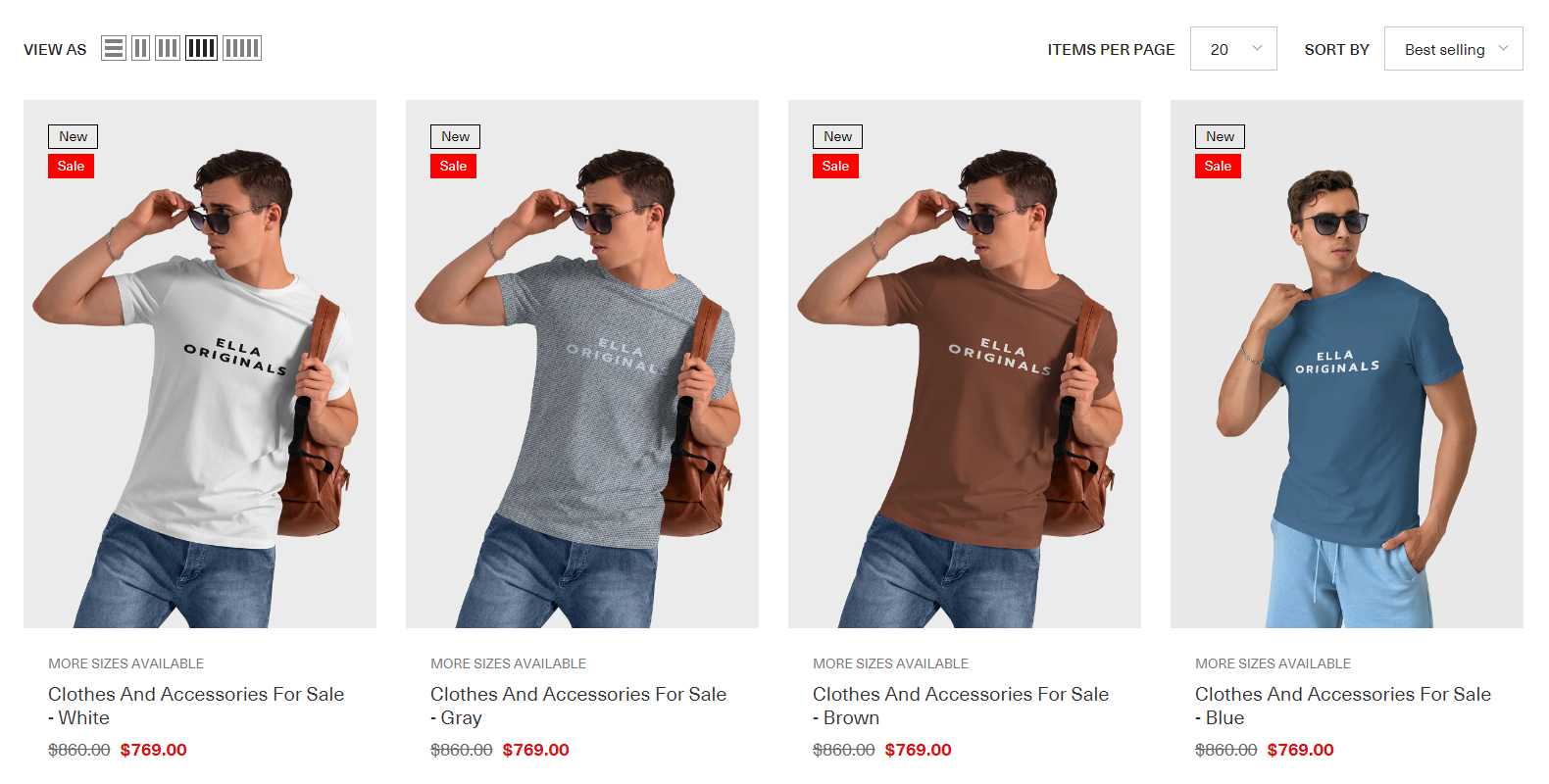Screen dimensions: 1549x784
Task: Open the White t-shirt product image
Action: tap(200, 364)
